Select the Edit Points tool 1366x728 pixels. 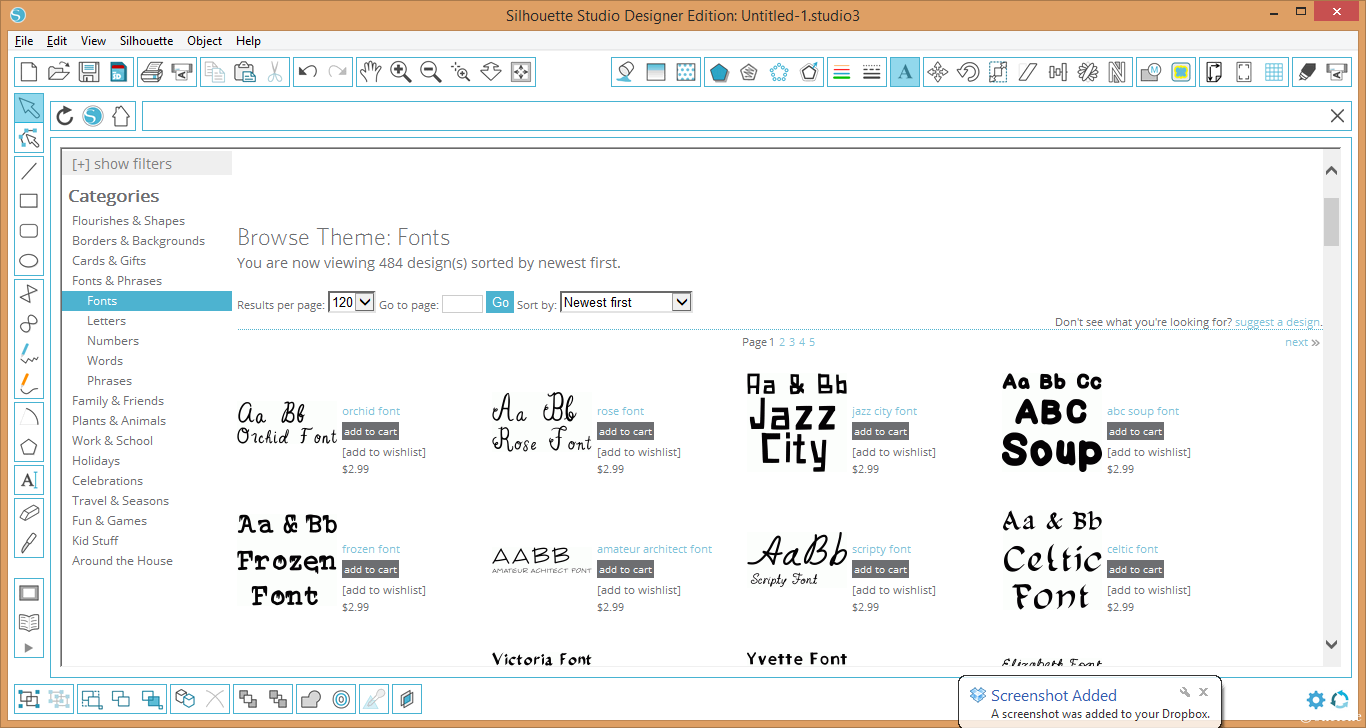29,138
